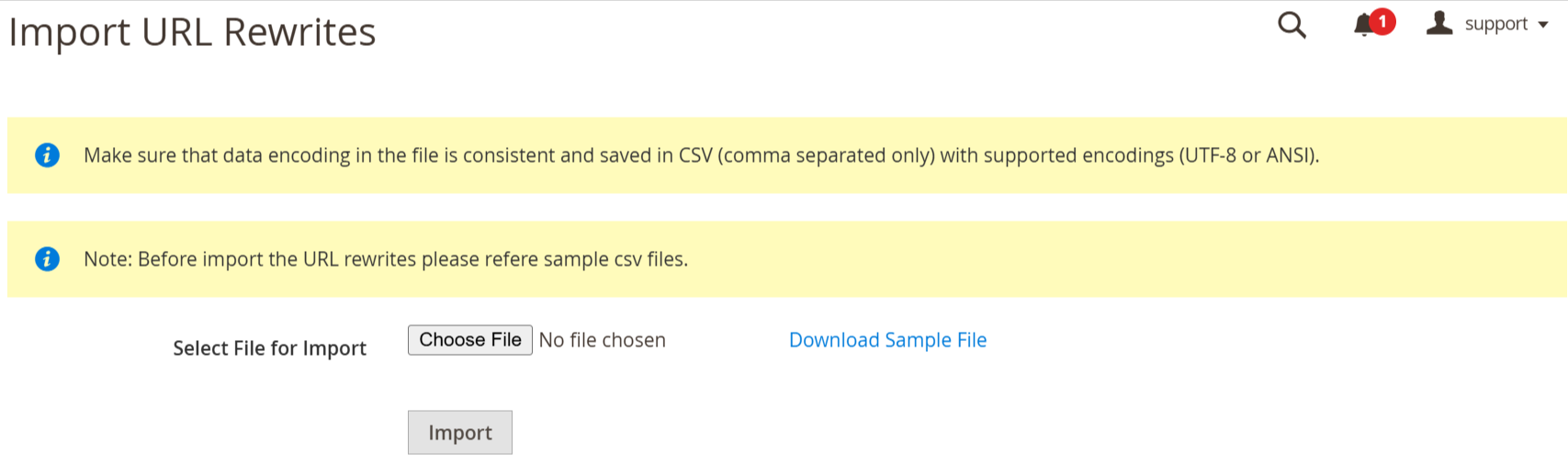1568x466 pixels.
Task: Click the notifications bell icon
Action: [x=1363, y=26]
